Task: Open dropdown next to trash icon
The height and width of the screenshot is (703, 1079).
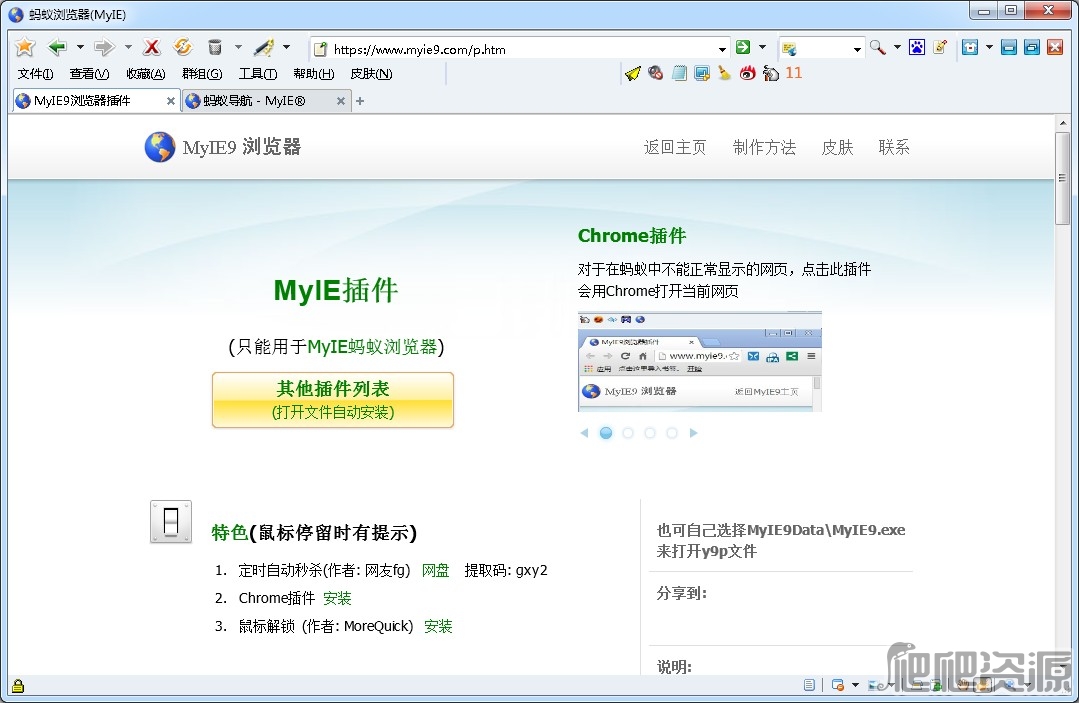Action: [x=238, y=47]
